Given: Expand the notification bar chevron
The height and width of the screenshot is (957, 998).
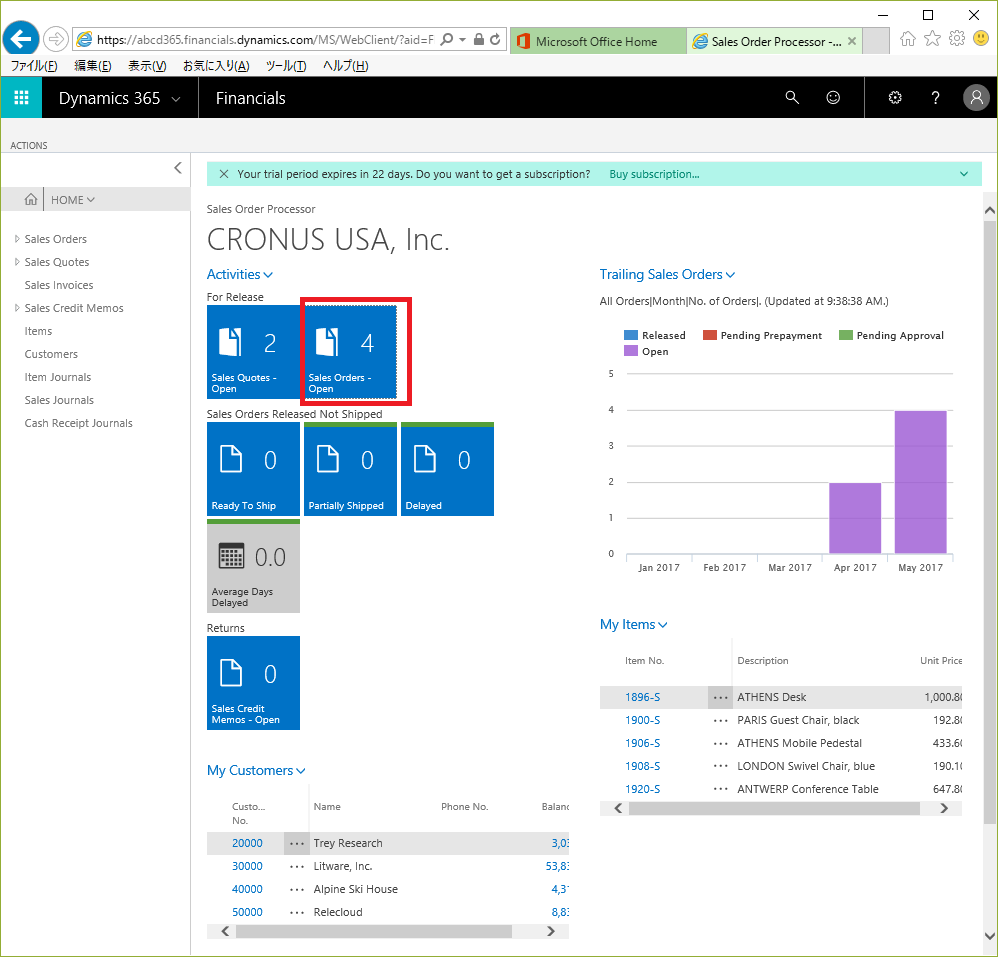Looking at the screenshot, I should click(x=964, y=174).
